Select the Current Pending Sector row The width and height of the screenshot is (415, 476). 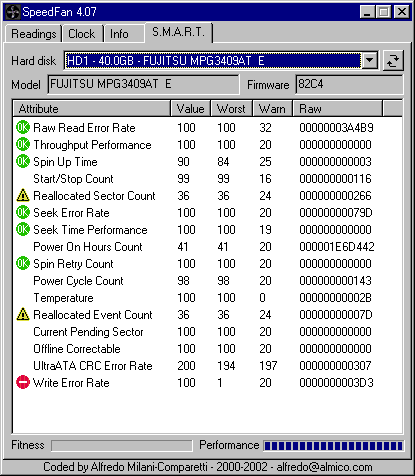click(x=207, y=332)
